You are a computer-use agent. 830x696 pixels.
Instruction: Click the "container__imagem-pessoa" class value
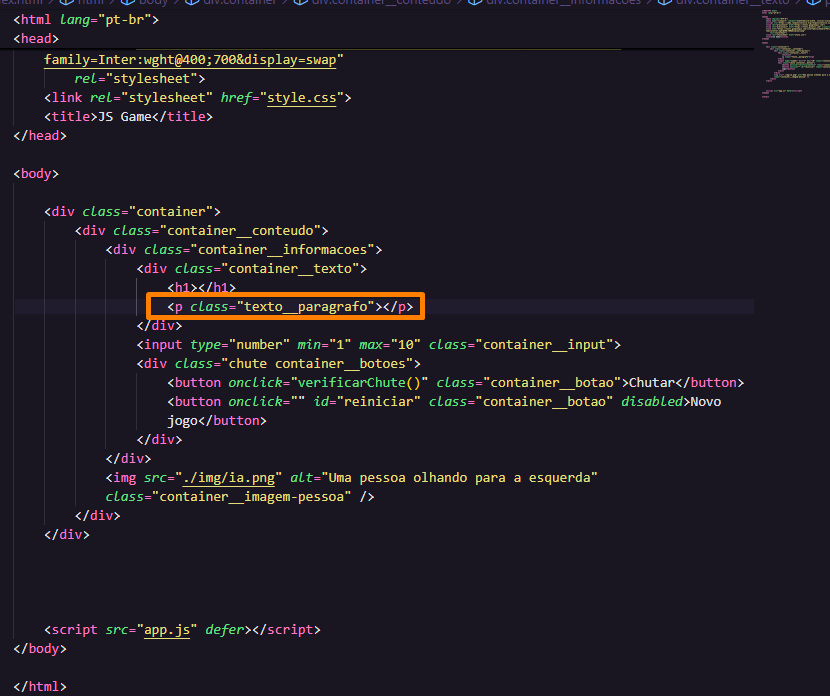coord(252,497)
